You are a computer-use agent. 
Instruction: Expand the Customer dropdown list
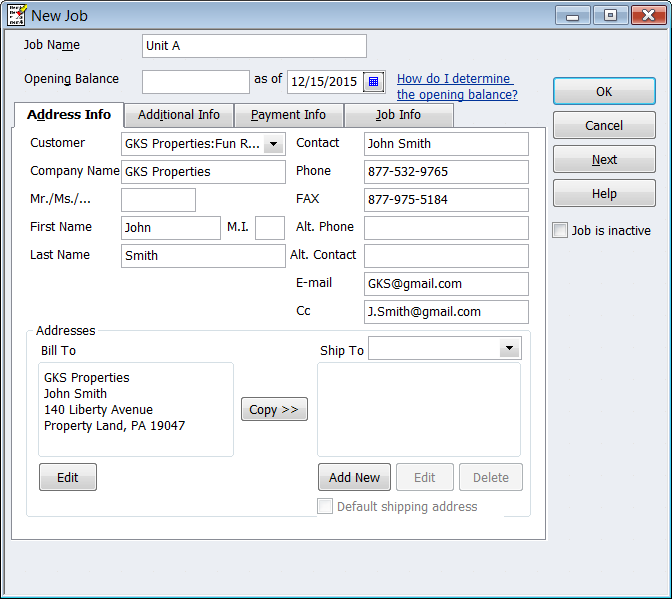274,144
